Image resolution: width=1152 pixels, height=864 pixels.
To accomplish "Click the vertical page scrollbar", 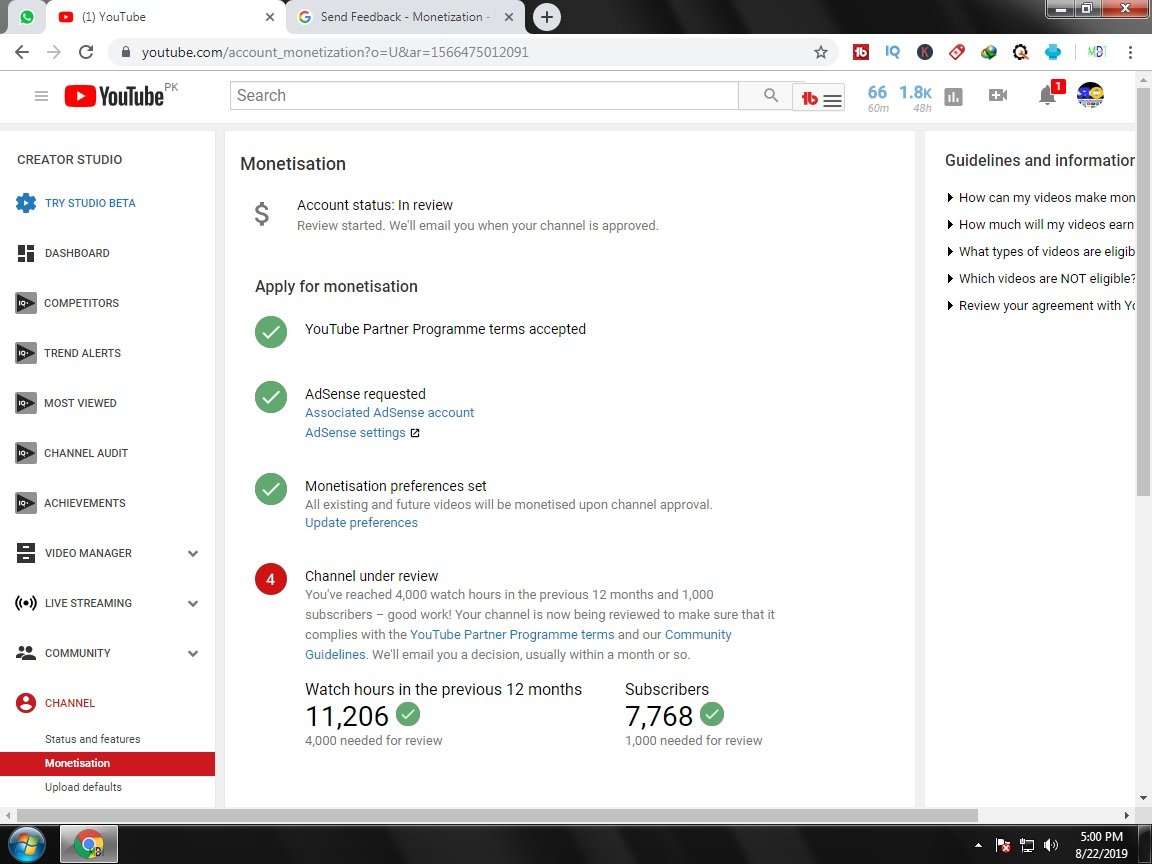I will [x=1143, y=294].
